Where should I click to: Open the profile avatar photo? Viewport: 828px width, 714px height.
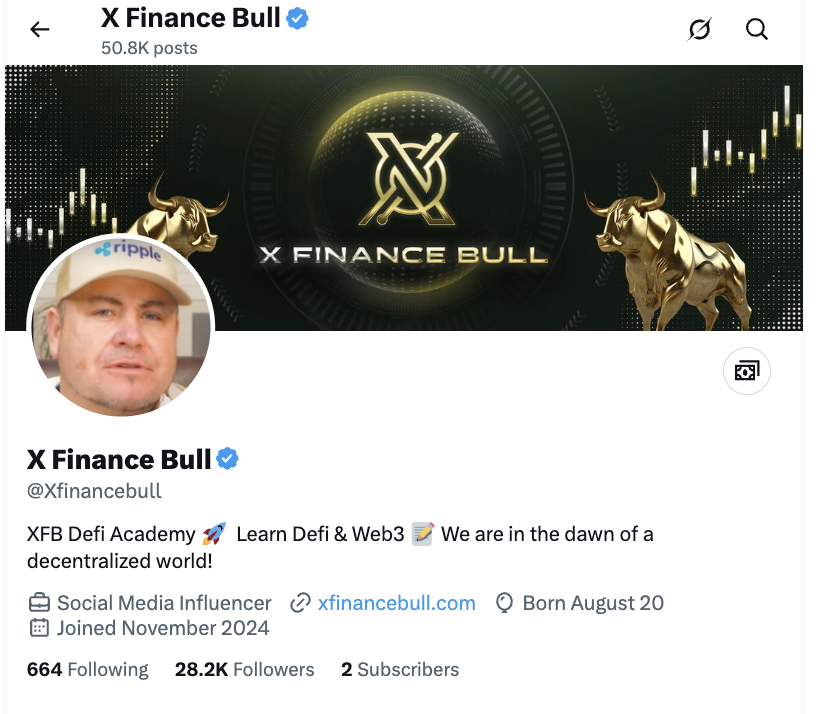(120, 325)
